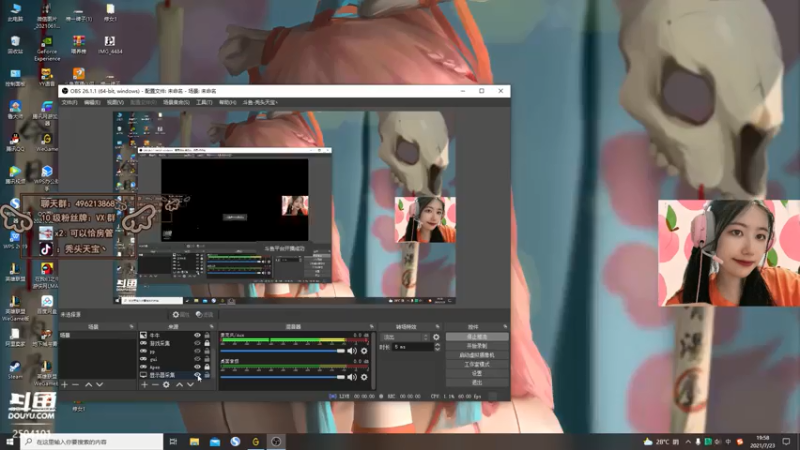Remove the selected scene with the minus button
Viewport: 800px width, 450px height.
pos(76,384)
